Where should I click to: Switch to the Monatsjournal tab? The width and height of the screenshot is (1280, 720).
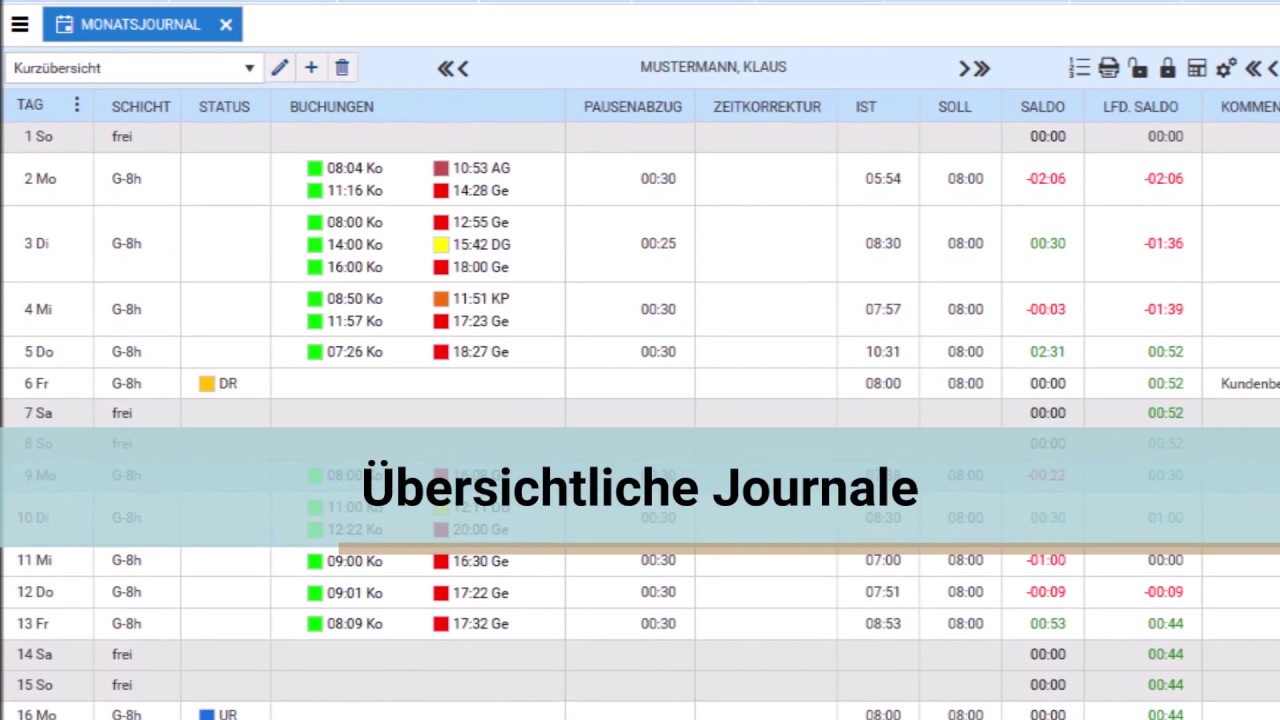pos(140,25)
